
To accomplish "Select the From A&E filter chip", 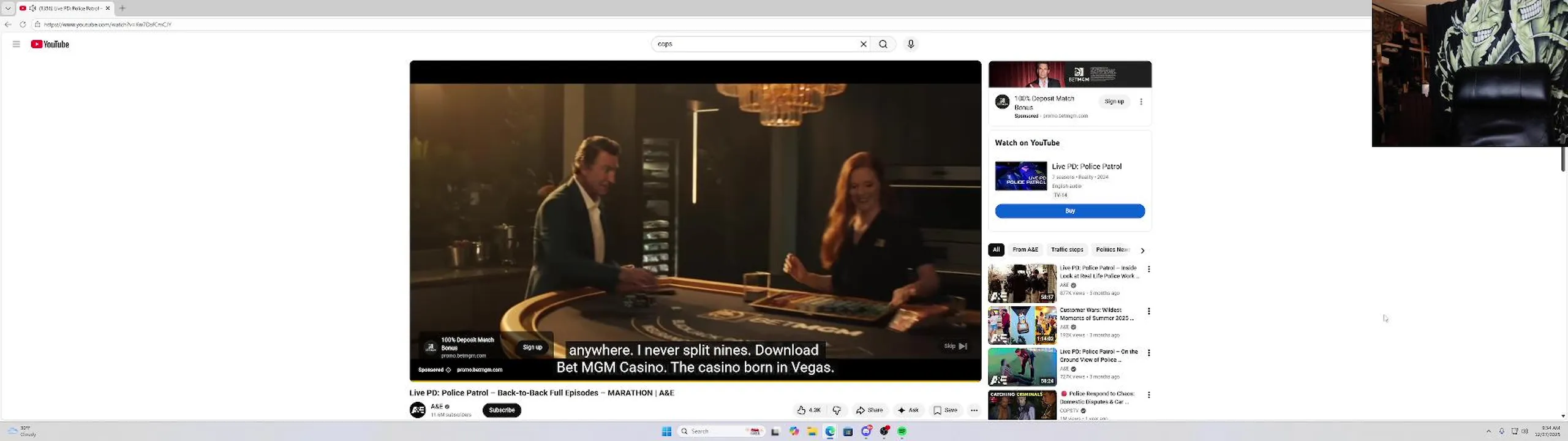I will [1025, 250].
